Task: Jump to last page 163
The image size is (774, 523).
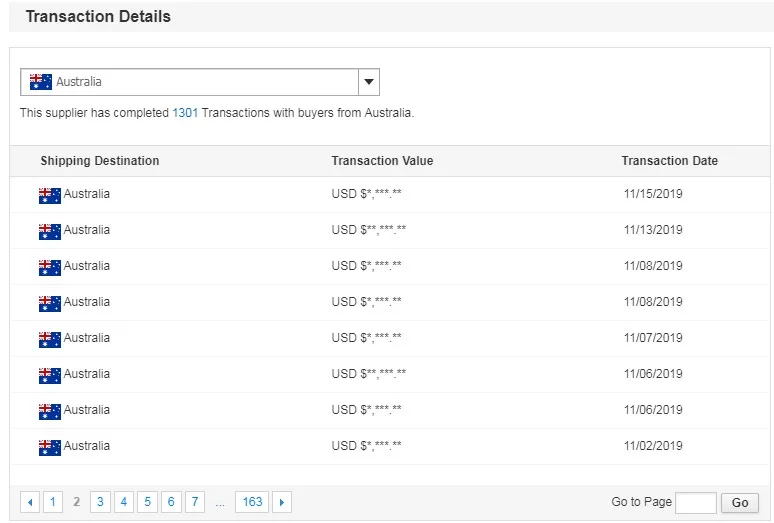Action: click(252, 502)
